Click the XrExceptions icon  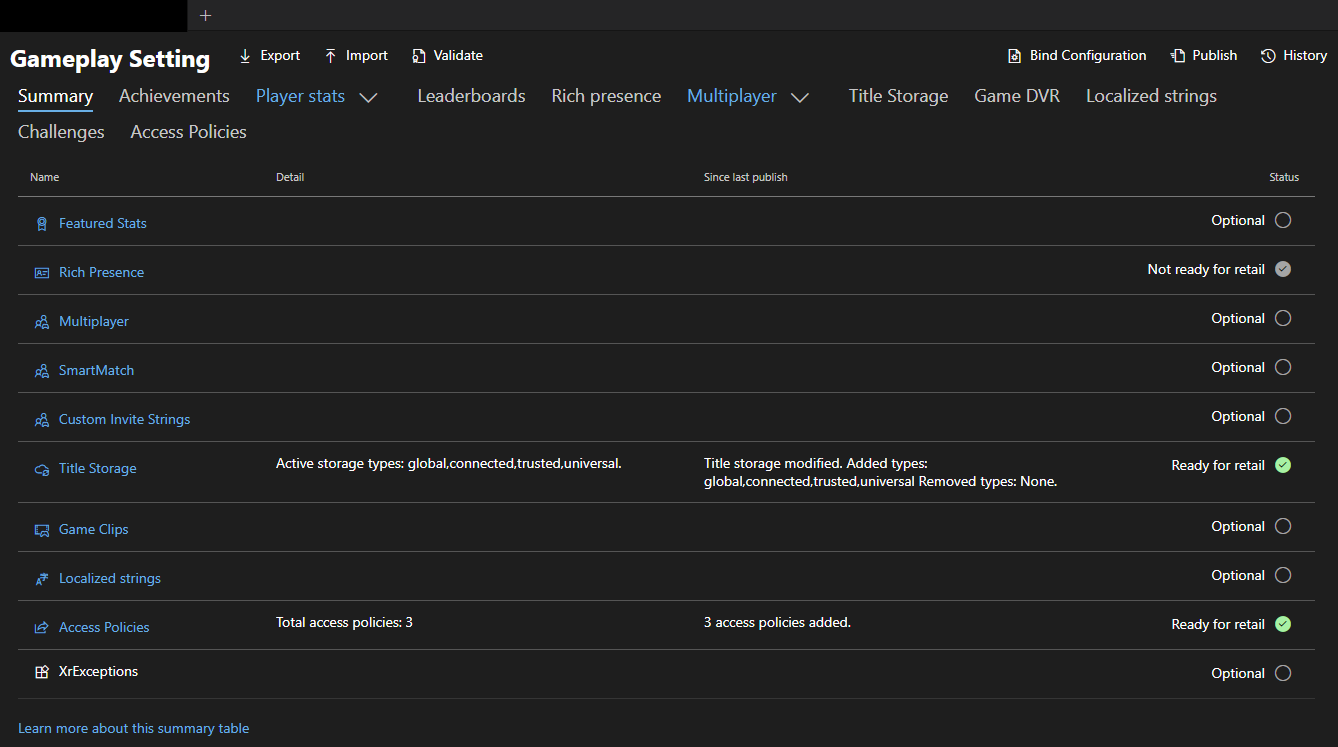(x=40, y=671)
